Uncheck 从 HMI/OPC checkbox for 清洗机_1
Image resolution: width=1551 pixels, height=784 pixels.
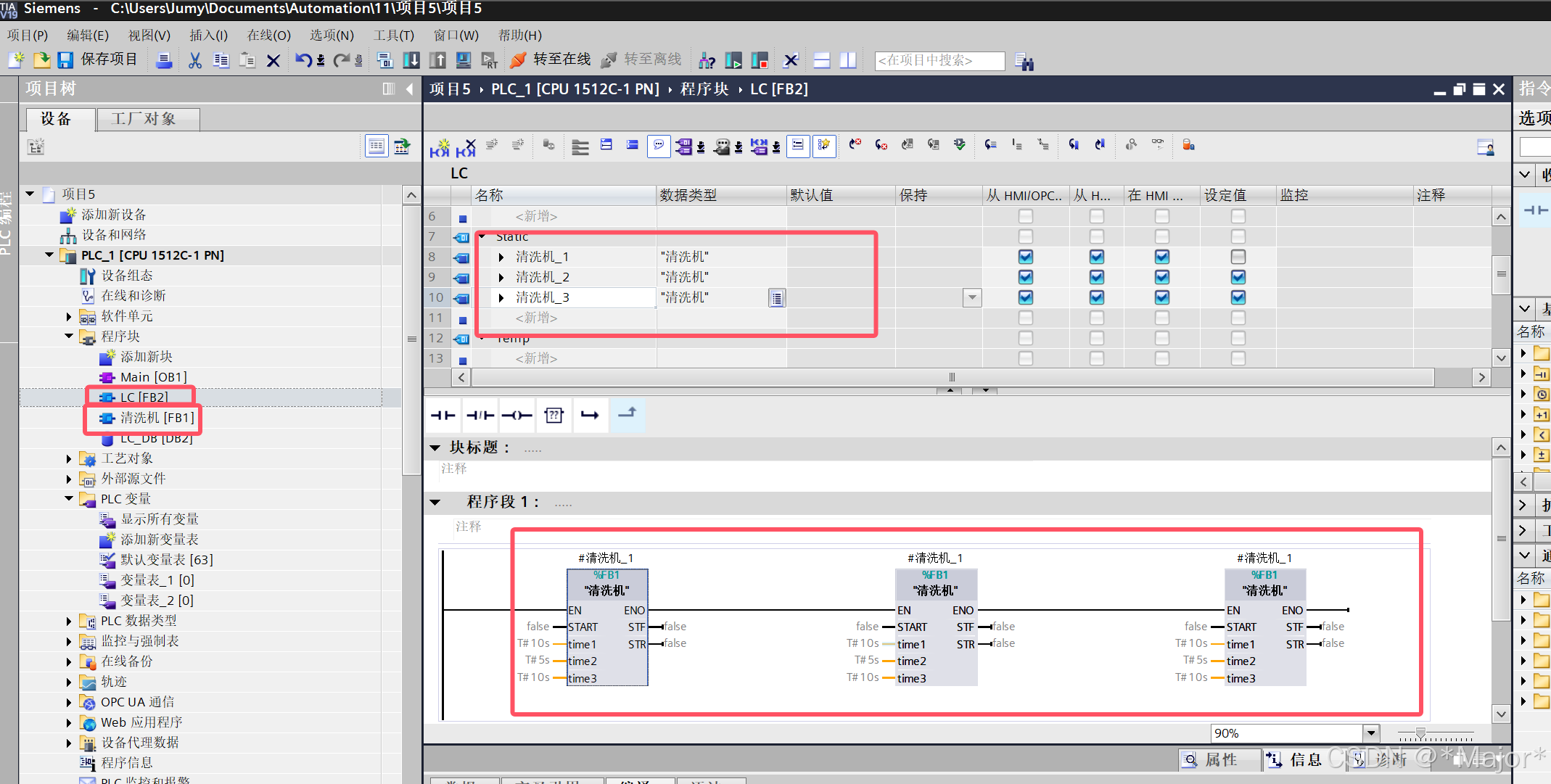tap(1026, 257)
